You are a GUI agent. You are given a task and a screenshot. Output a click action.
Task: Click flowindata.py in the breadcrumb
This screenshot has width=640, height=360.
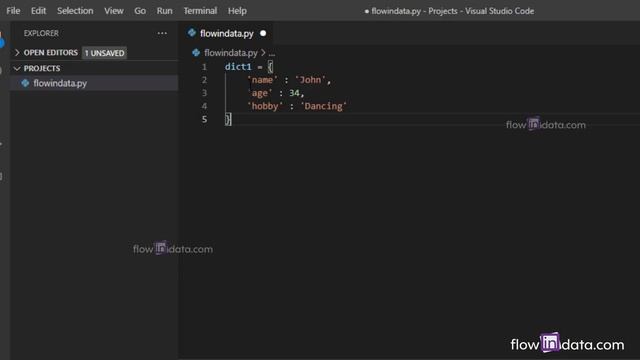coord(231,53)
